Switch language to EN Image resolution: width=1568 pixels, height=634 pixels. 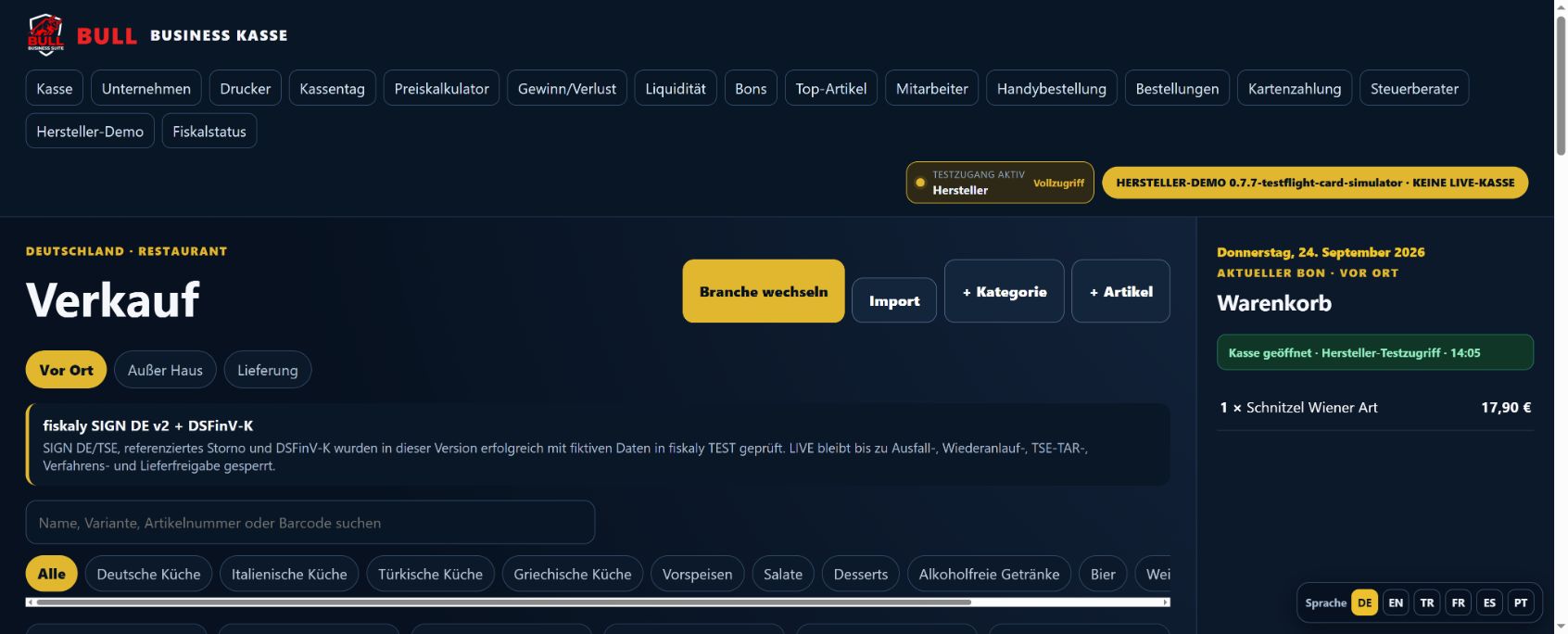click(x=1396, y=602)
